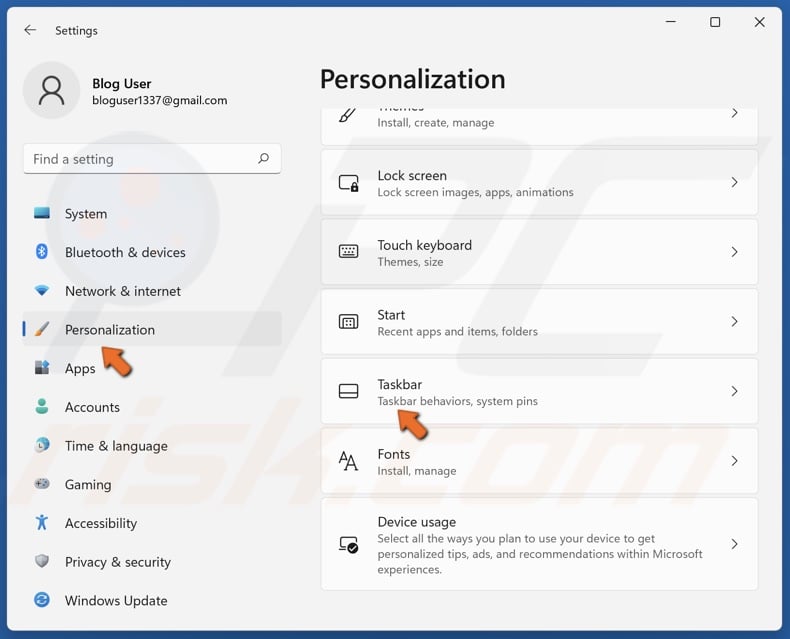Click 'Recent apps and items, folders' text
The height and width of the screenshot is (639, 790).
[x=457, y=332]
